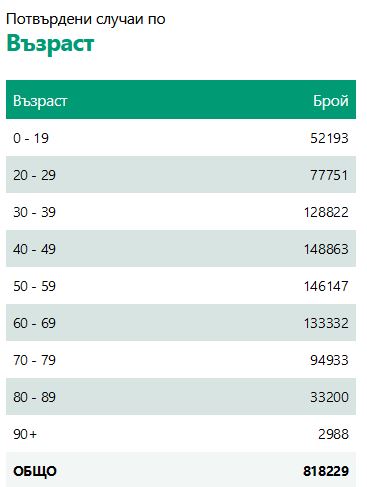Click value 77751 in the table
The width and height of the screenshot is (367, 487).
[x=329, y=175]
